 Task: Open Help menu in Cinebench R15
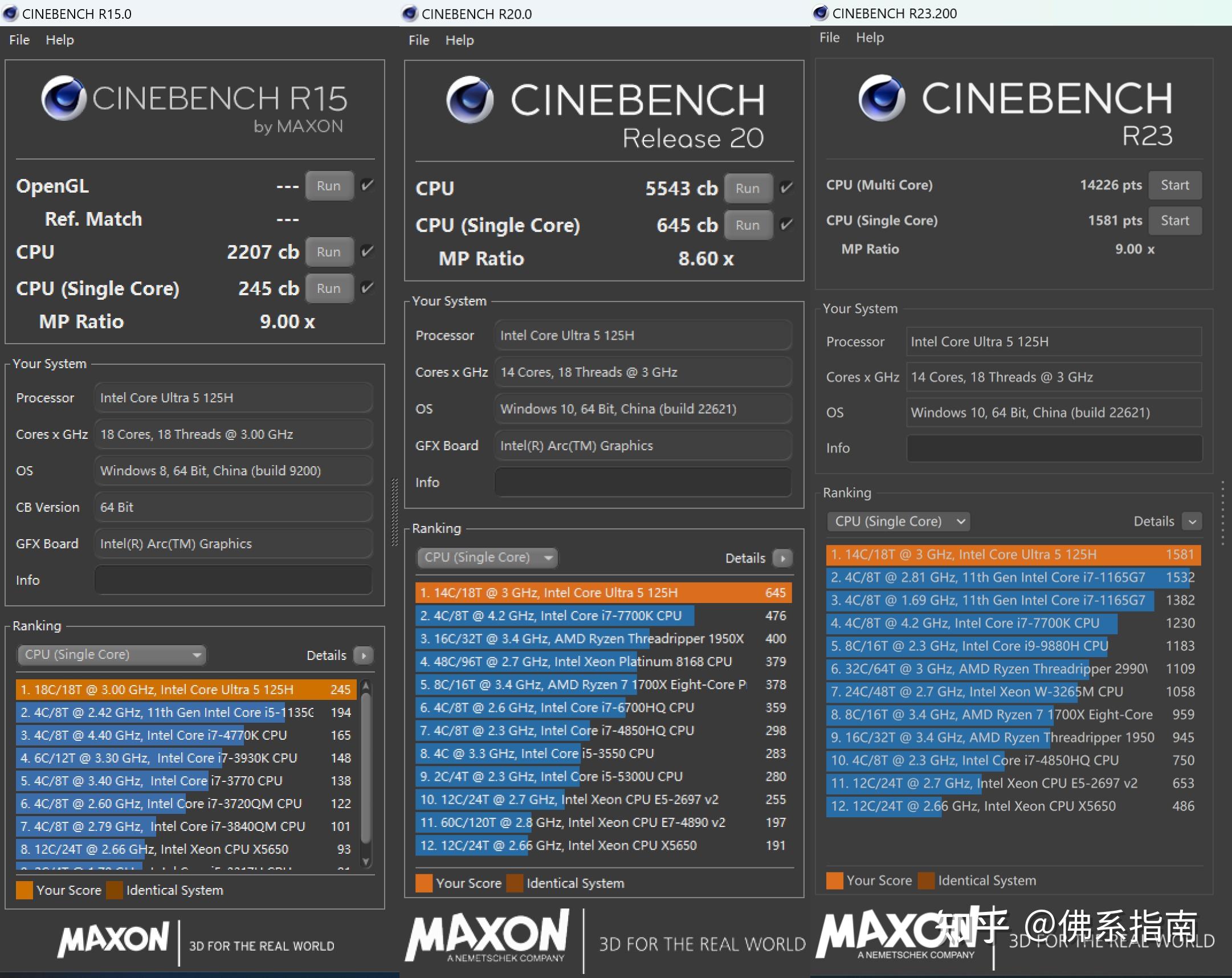point(60,40)
